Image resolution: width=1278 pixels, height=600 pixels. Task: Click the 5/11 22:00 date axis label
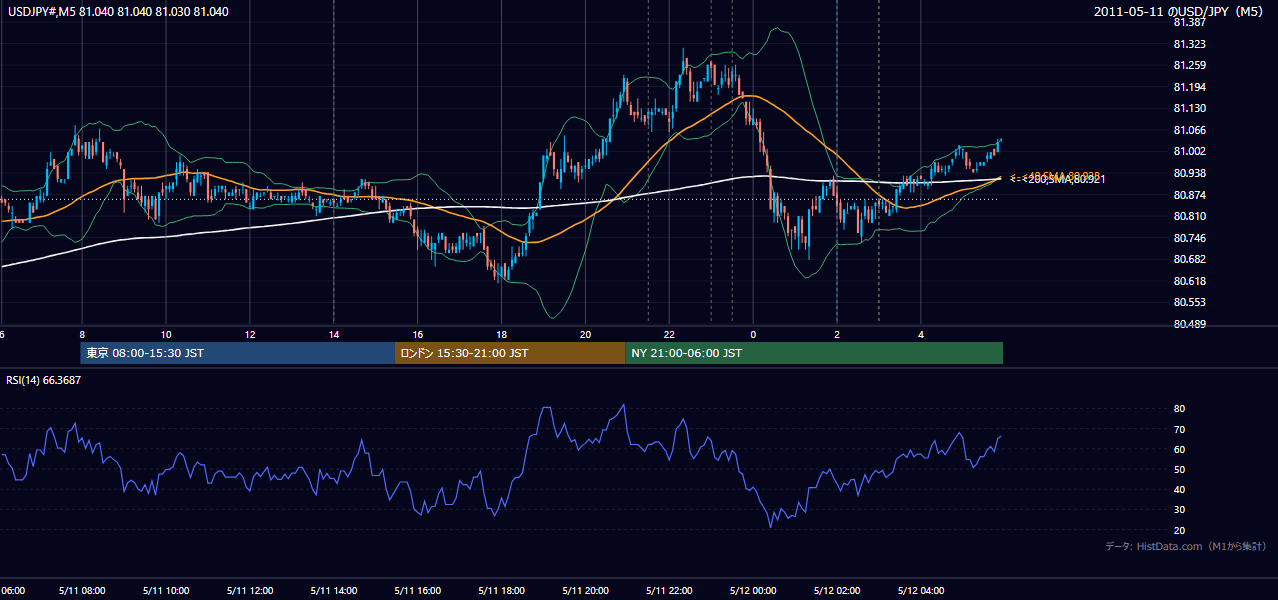(x=670, y=591)
